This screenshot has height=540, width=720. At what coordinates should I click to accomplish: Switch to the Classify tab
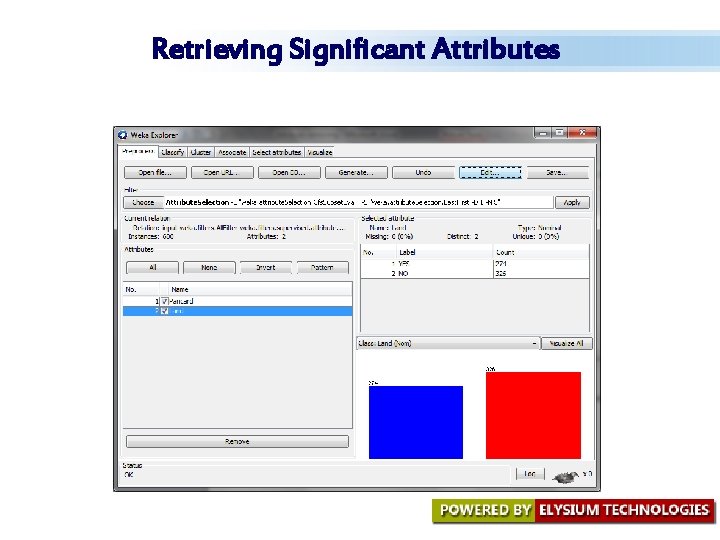[173, 152]
